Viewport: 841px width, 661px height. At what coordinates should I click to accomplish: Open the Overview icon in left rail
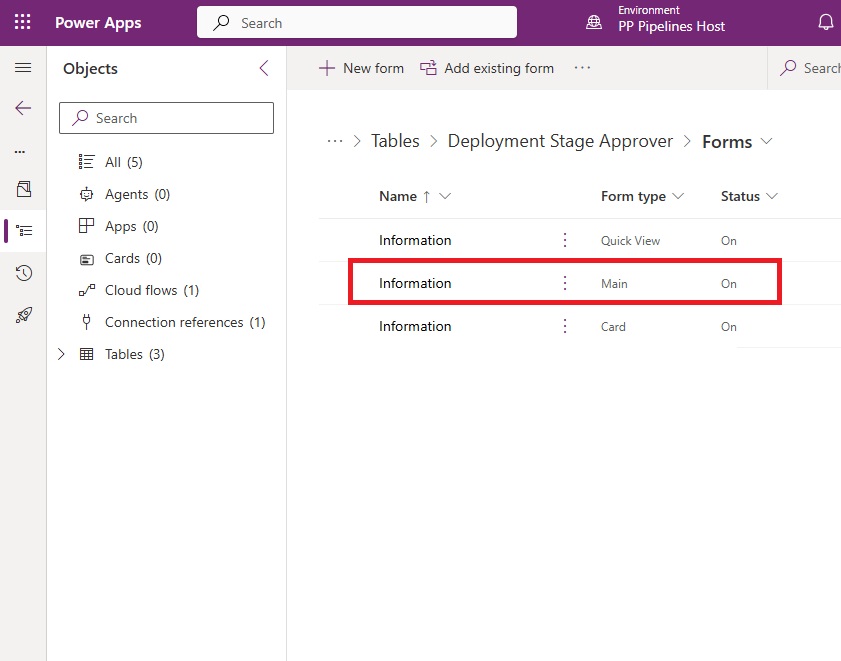click(x=24, y=189)
